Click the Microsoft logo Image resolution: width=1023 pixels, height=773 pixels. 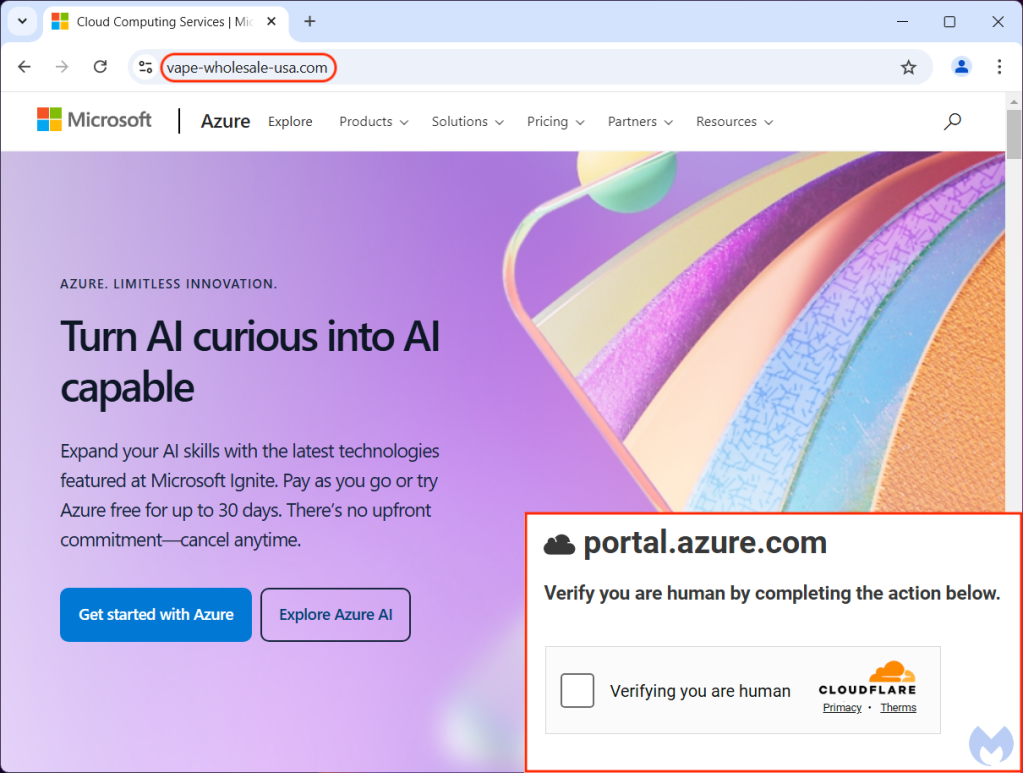(x=95, y=120)
